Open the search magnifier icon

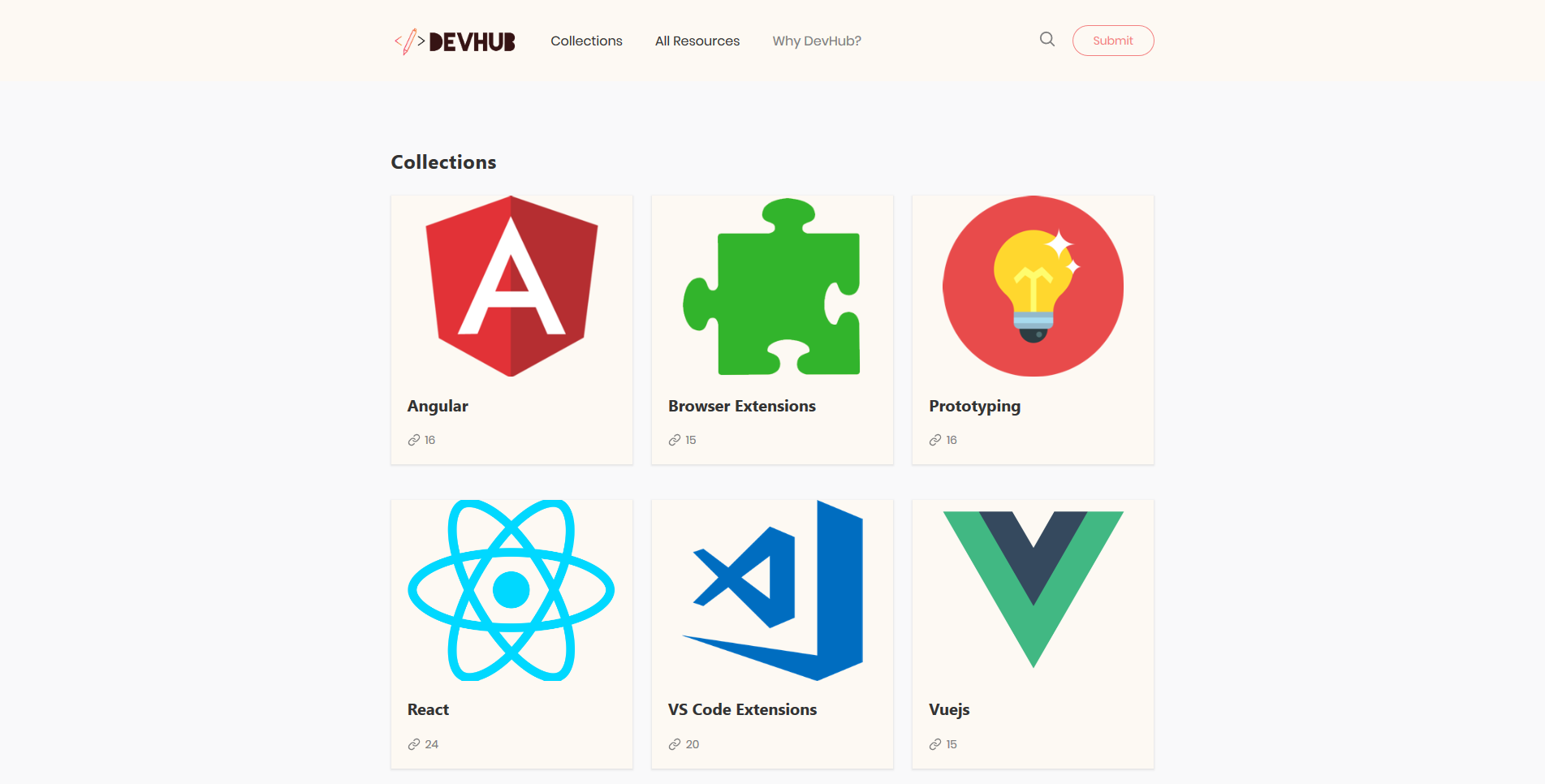[x=1047, y=39]
